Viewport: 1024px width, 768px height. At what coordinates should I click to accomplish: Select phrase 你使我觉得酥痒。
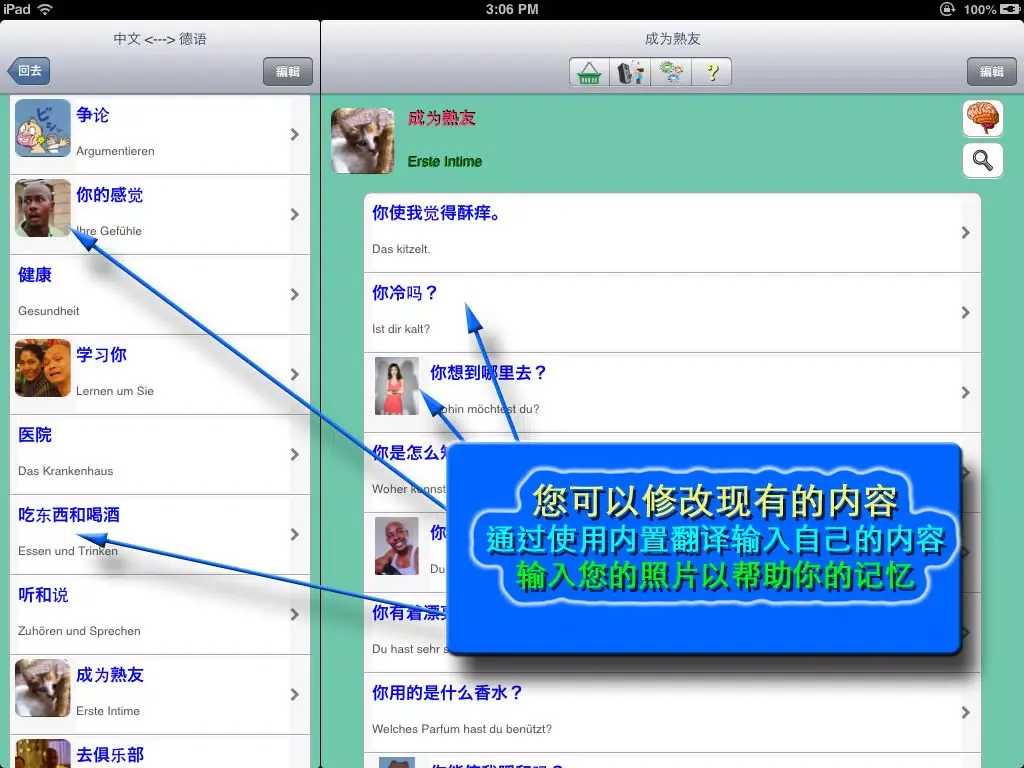pyautogui.click(x=436, y=213)
